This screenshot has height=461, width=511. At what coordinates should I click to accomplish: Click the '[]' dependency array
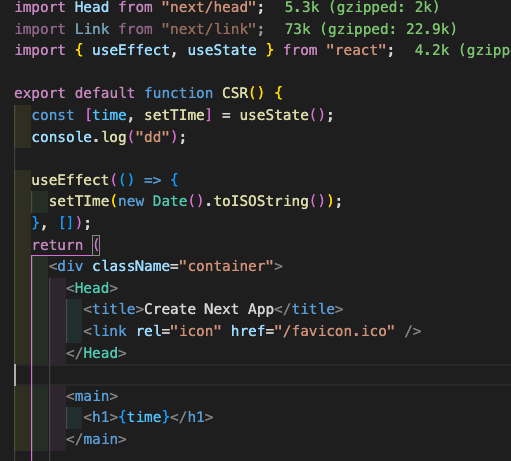click(66, 223)
